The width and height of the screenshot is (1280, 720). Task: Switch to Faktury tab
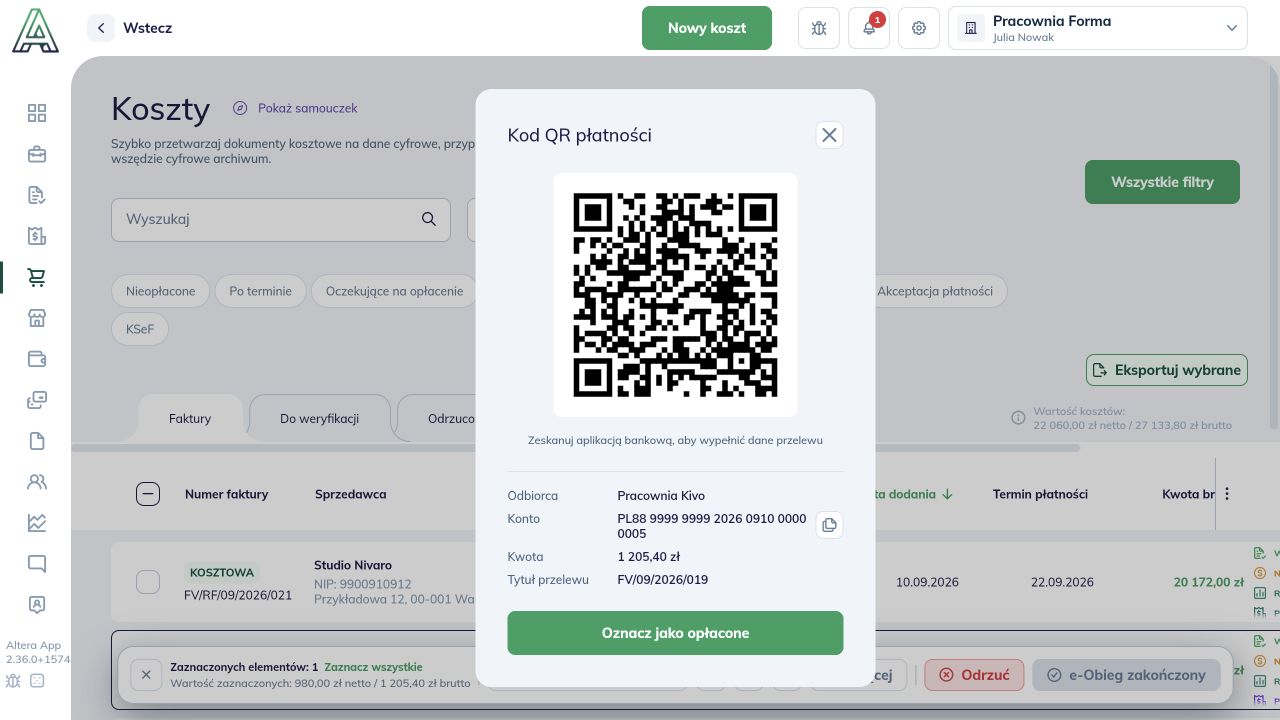[190, 418]
